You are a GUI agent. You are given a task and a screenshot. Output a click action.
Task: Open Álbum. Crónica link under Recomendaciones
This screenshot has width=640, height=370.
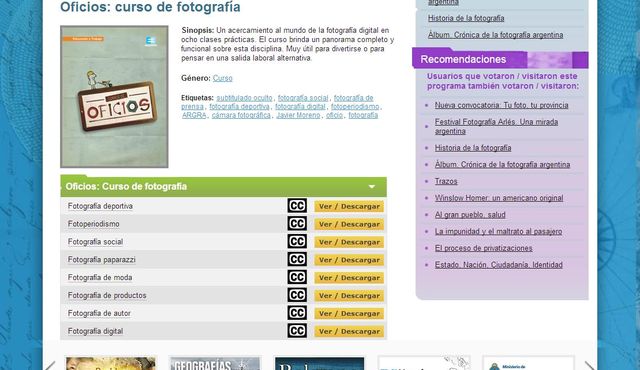pos(502,165)
